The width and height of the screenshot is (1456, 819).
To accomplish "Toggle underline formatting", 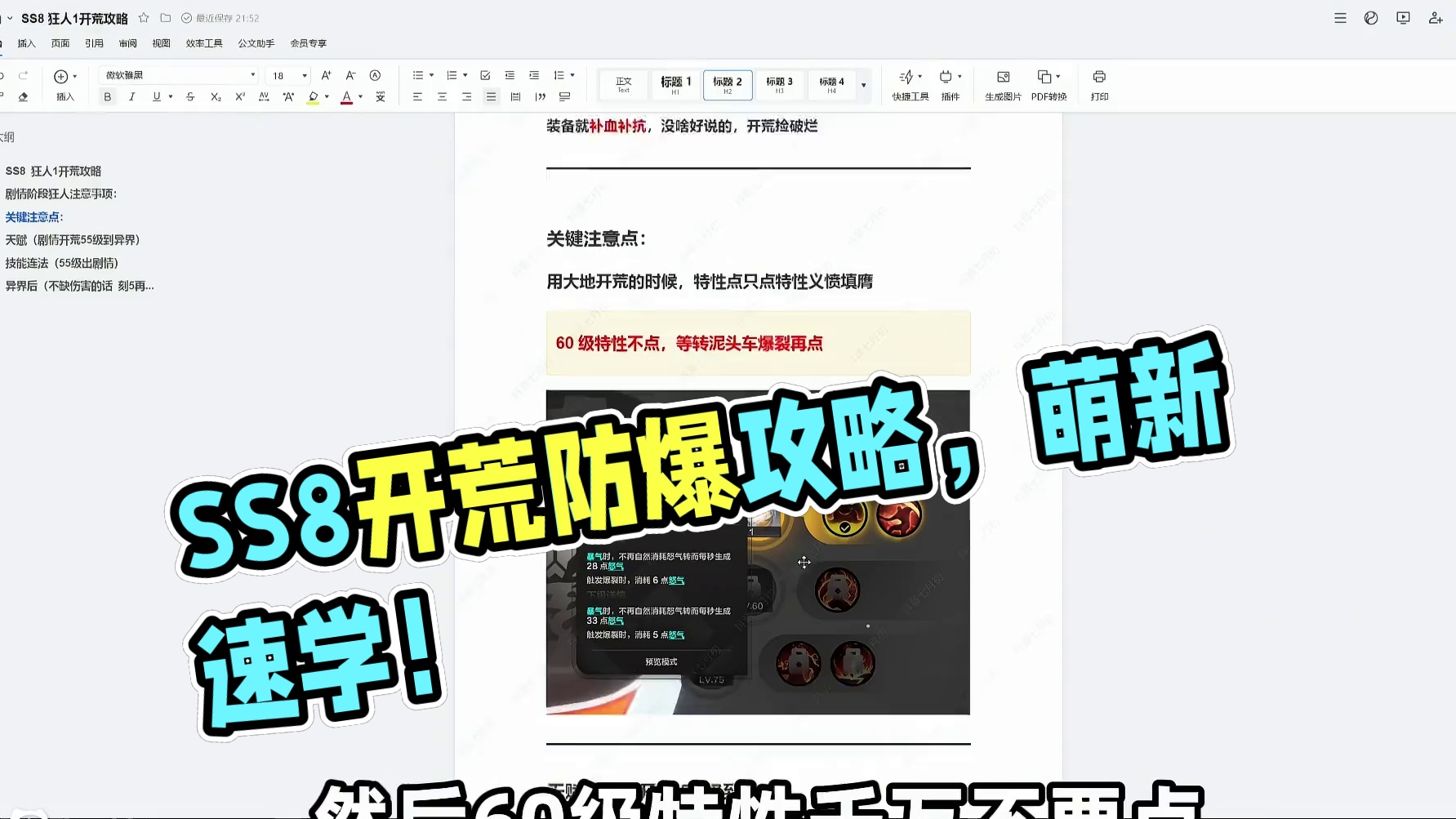I will tap(156, 96).
